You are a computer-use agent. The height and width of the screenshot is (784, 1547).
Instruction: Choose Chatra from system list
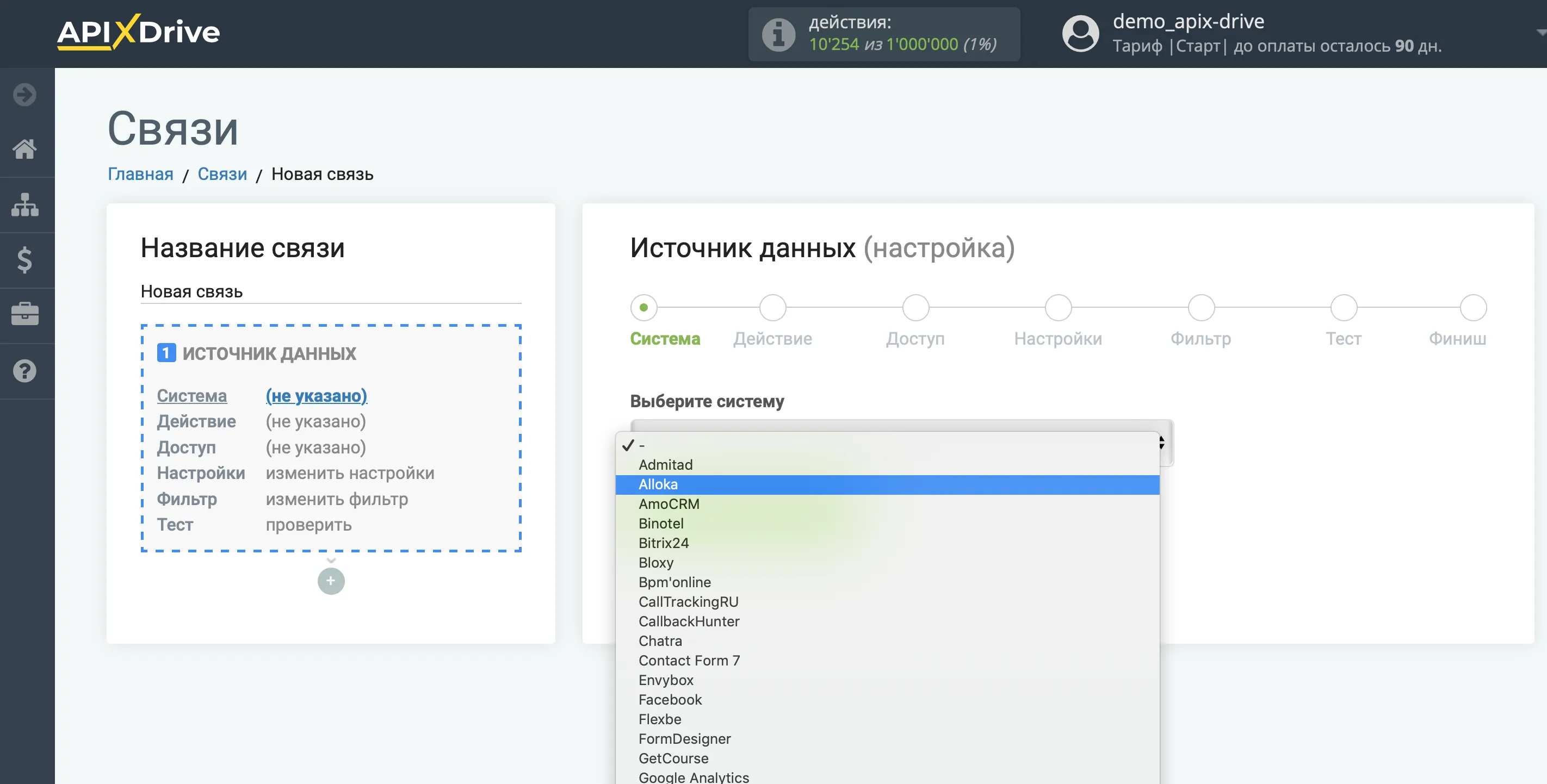[x=887, y=641]
